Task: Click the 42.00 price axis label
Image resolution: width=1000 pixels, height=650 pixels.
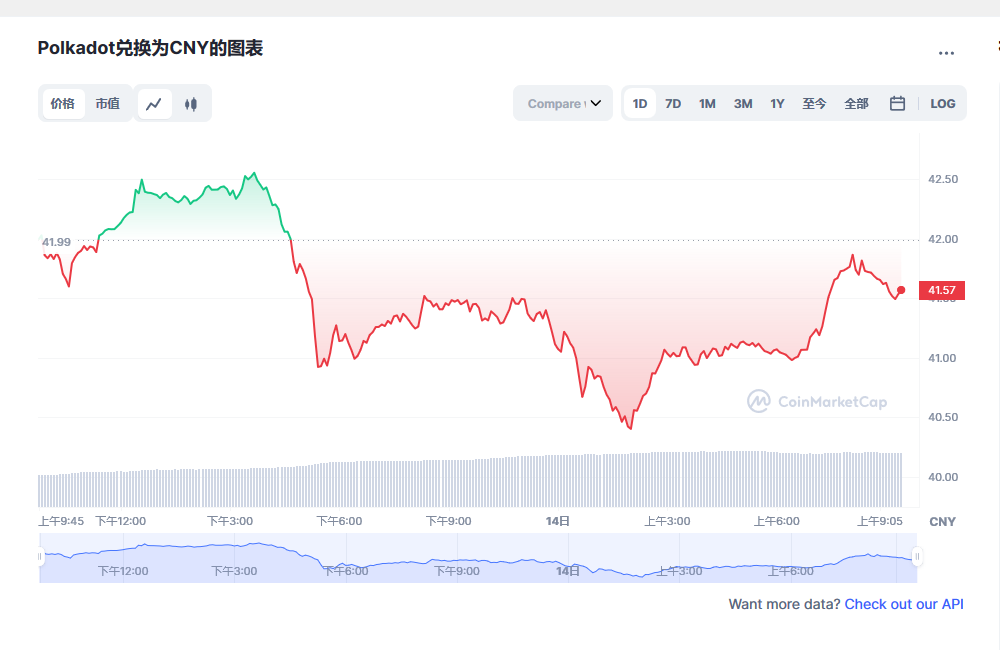Action: [943, 239]
